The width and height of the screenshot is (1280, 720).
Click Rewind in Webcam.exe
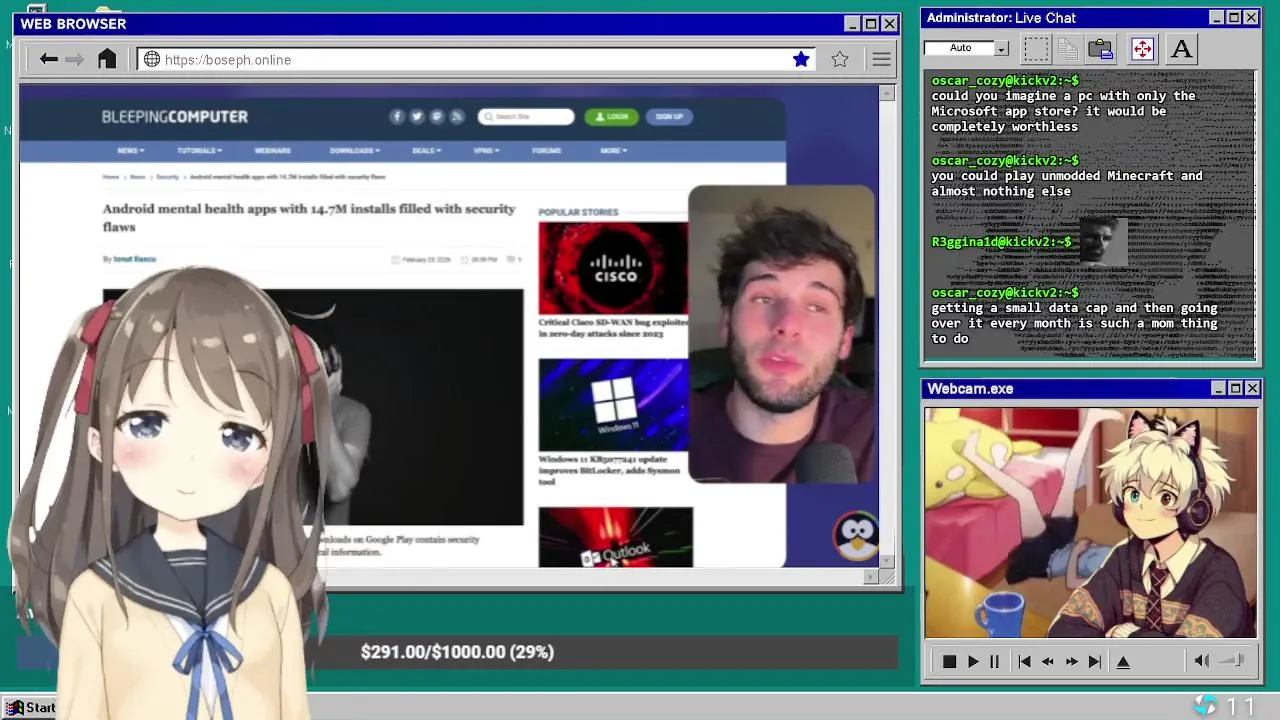[x=1048, y=661]
